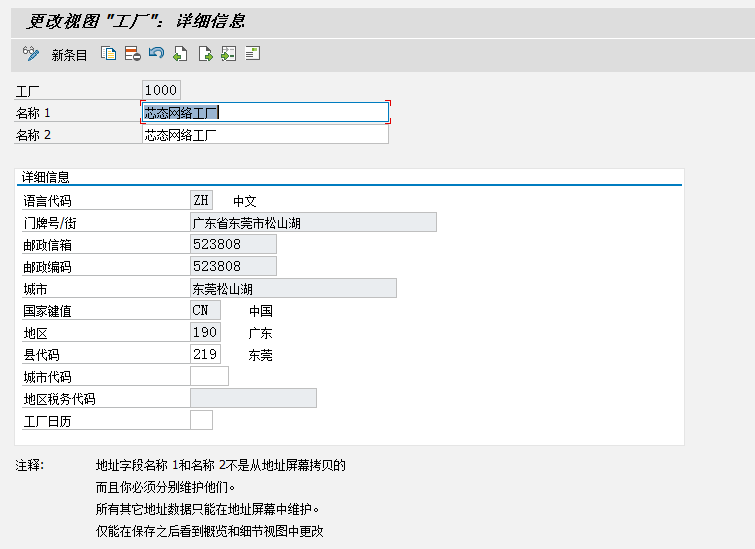Click the title 更改视图 "工厂": 详细信息
The height and width of the screenshot is (549, 755).
coord(135,21)
